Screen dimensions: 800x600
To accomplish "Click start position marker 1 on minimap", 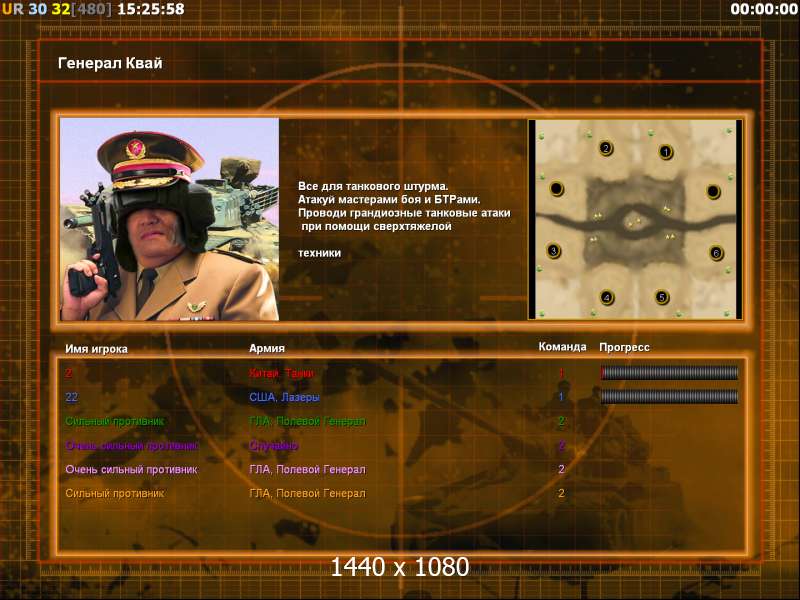I will [665, 152].
